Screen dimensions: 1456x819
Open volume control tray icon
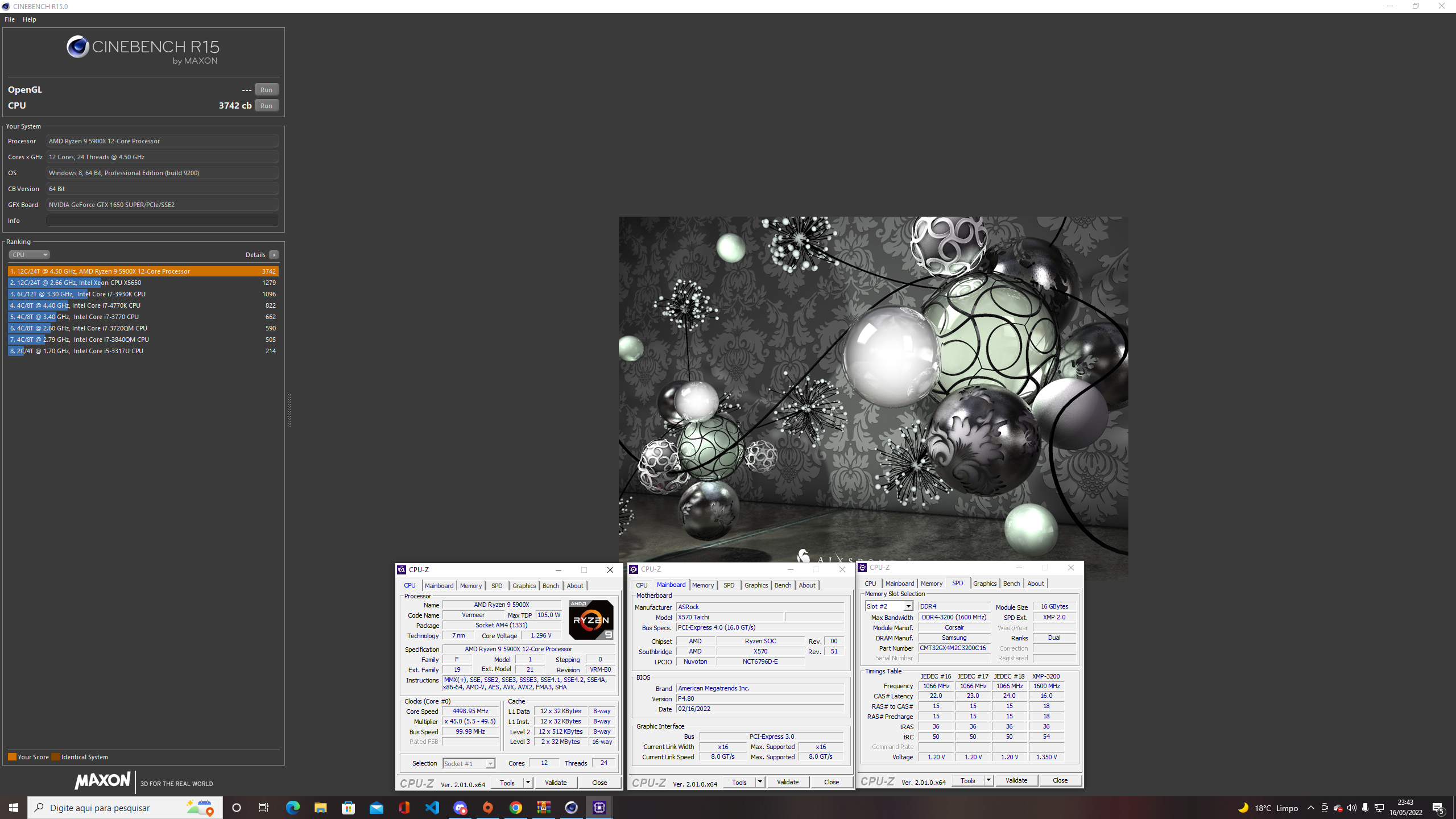1352,808
